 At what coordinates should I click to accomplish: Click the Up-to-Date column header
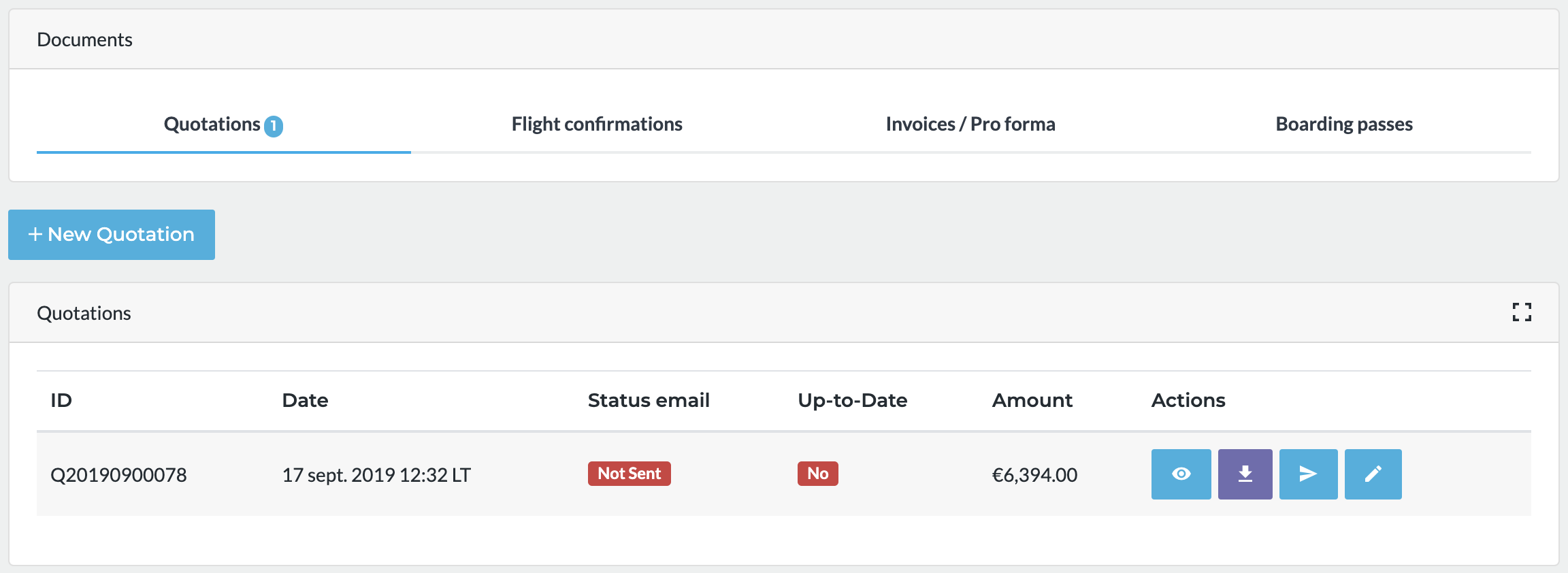[852, 400]
